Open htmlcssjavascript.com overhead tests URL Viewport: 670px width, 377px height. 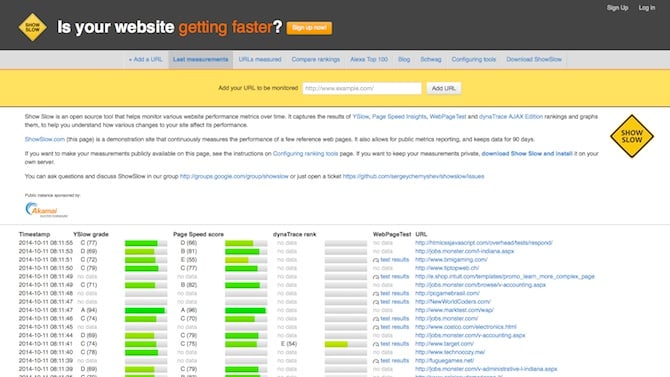[x=484, y=243]
